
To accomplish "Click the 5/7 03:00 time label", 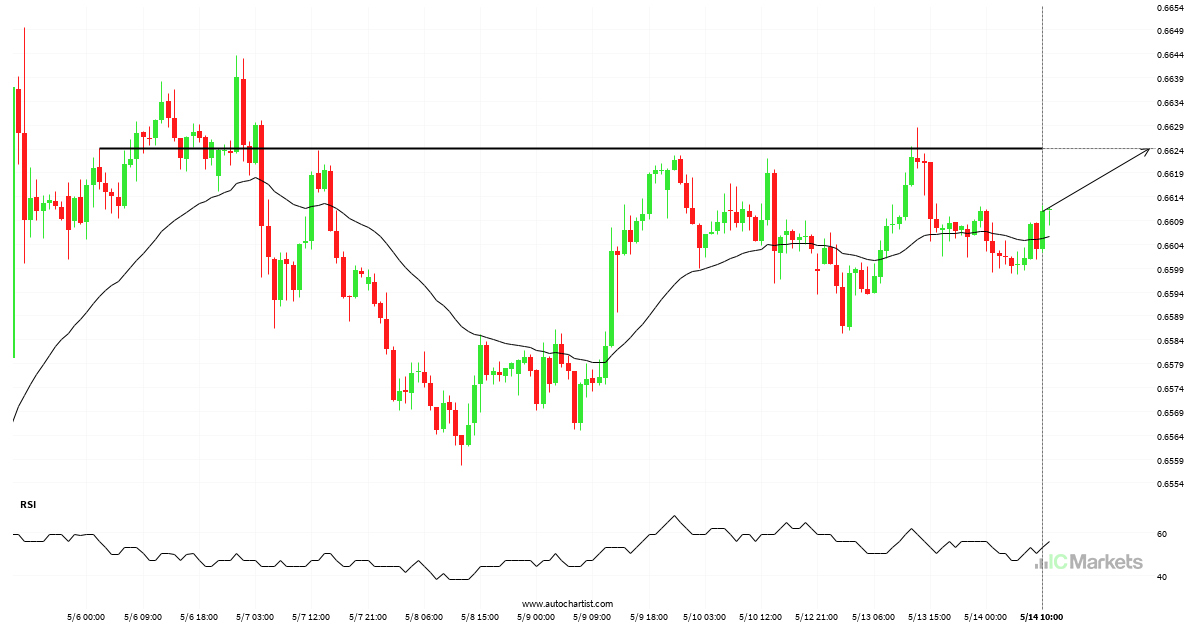I will click(x=255, y=617).
